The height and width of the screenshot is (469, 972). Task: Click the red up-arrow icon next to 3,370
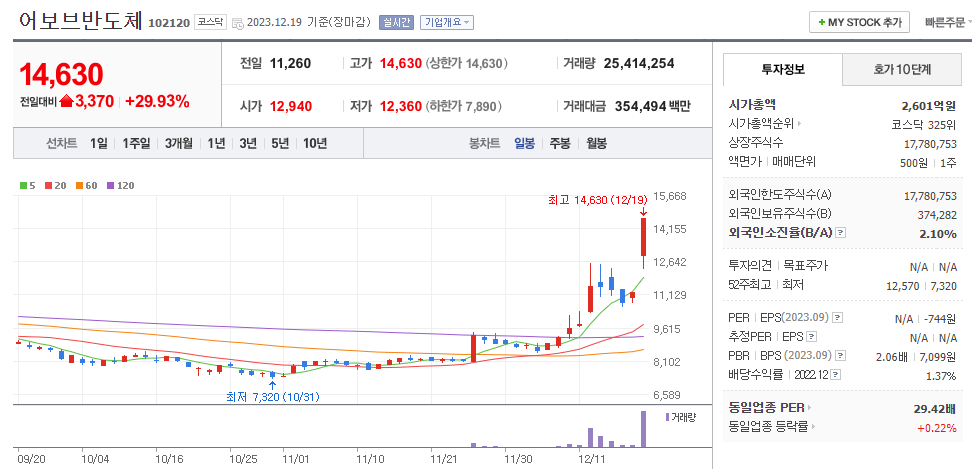[66, 102]
